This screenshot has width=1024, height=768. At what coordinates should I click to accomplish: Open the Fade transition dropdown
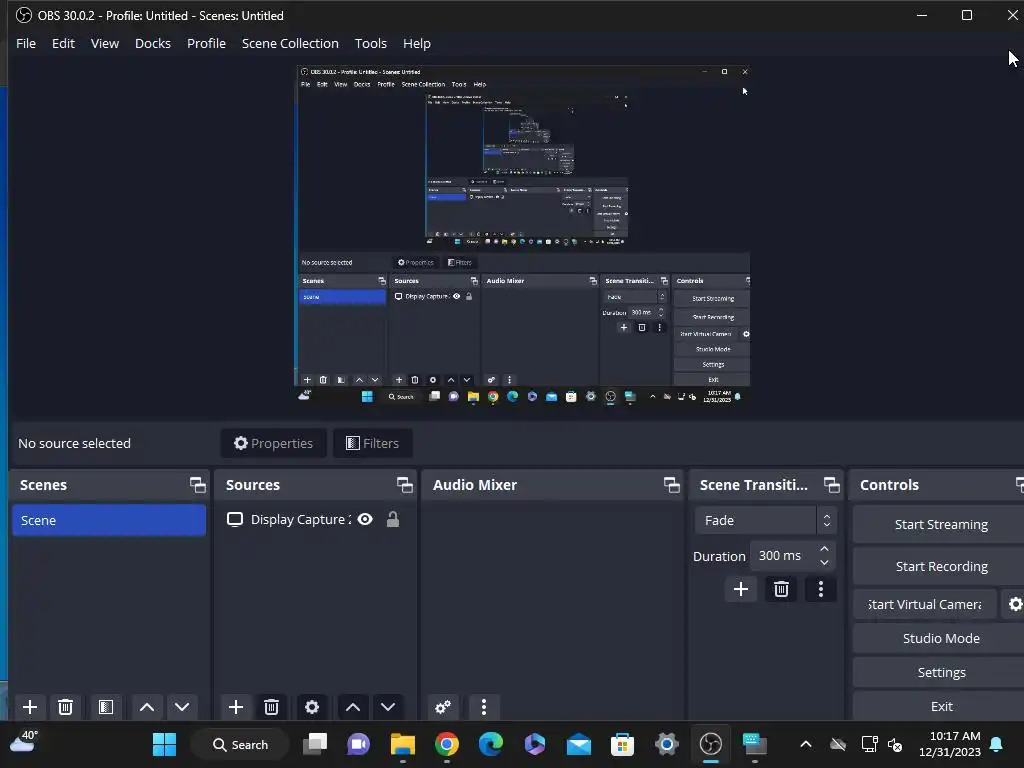tap(765, 520)
